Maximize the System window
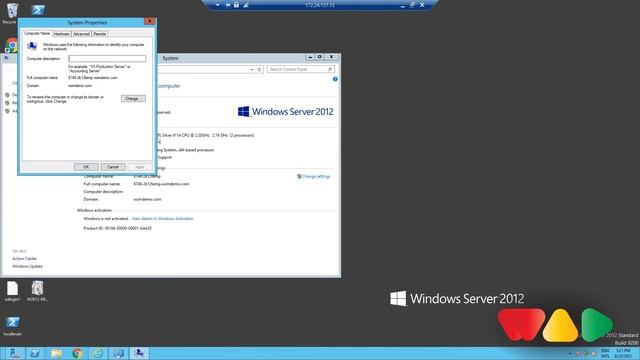This screenshot has width=640, height=360. coord(320,57)
